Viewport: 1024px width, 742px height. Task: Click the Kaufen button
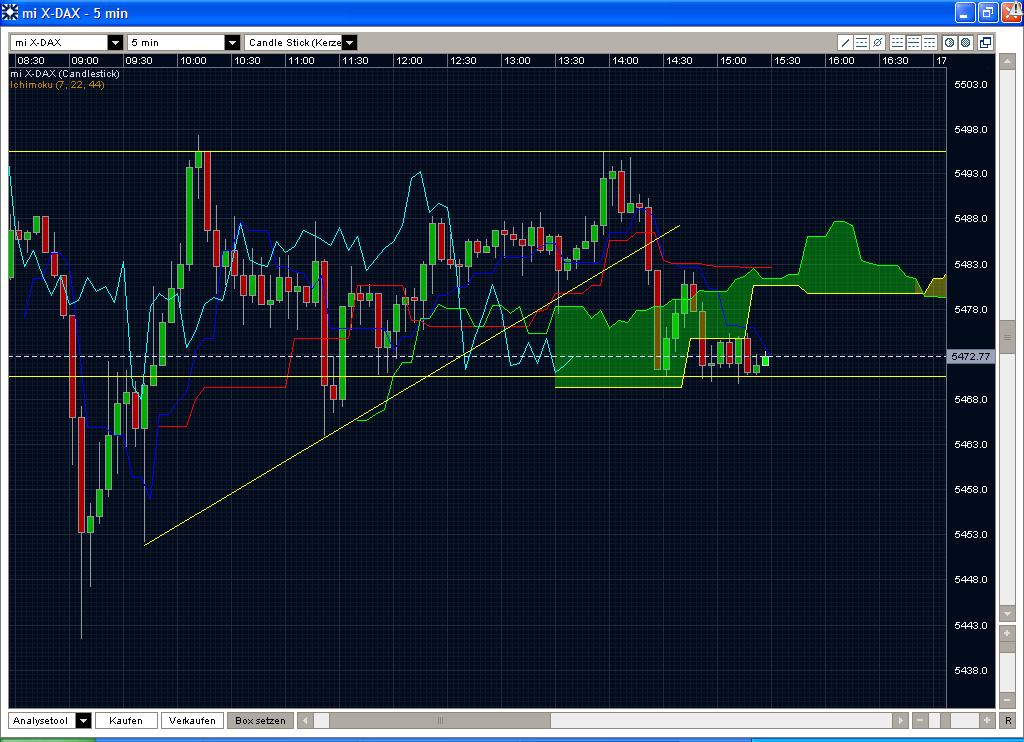tap(126, 720)
